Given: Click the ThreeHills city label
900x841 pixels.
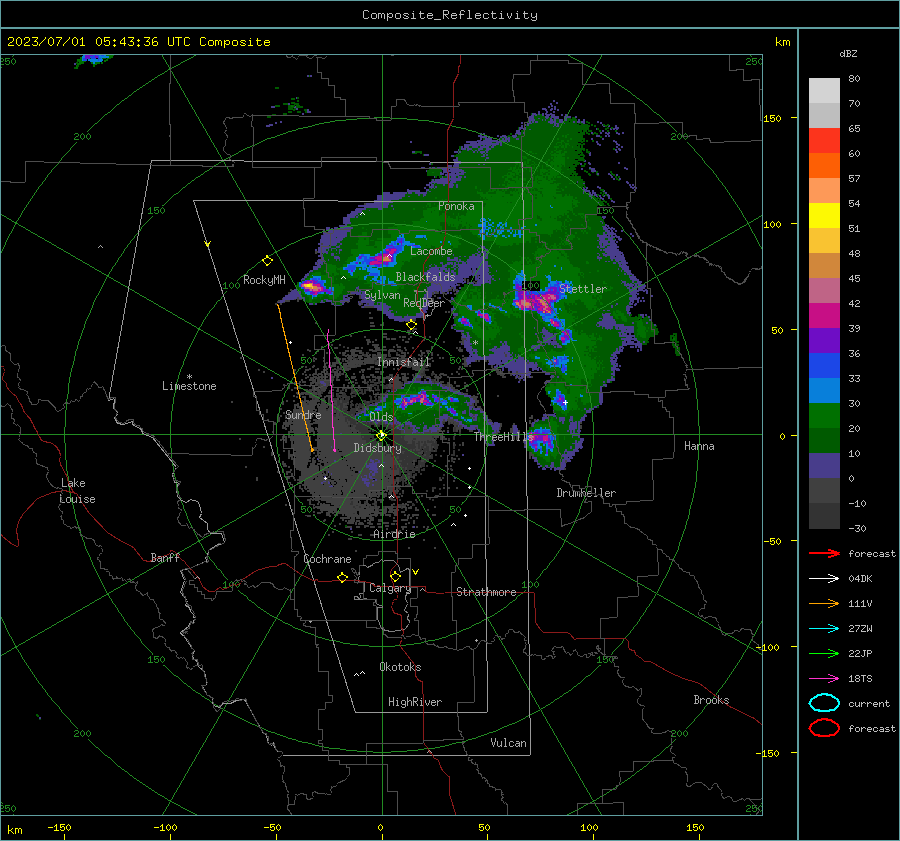Looking at the screenshot, I should 503,437.
